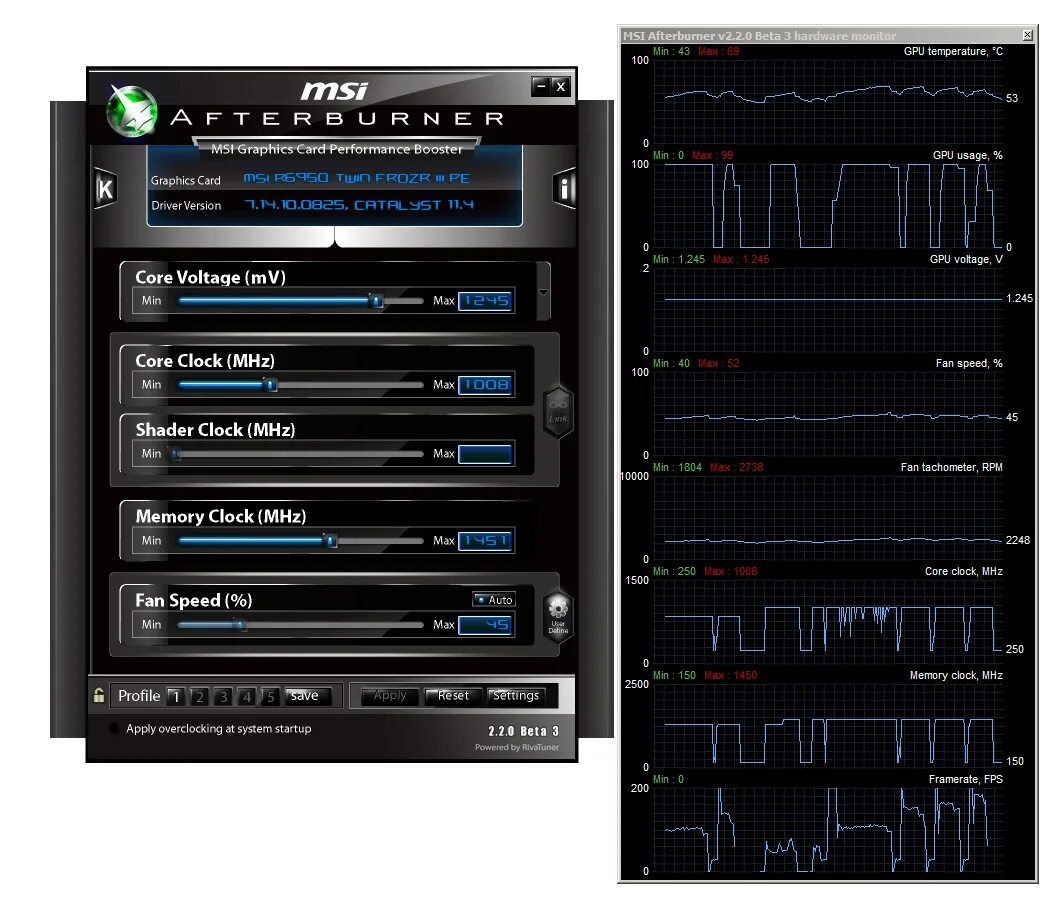Open the fan User Define gear icon
The width and height of the screenshot is (1048, 902).
(558, 616)
